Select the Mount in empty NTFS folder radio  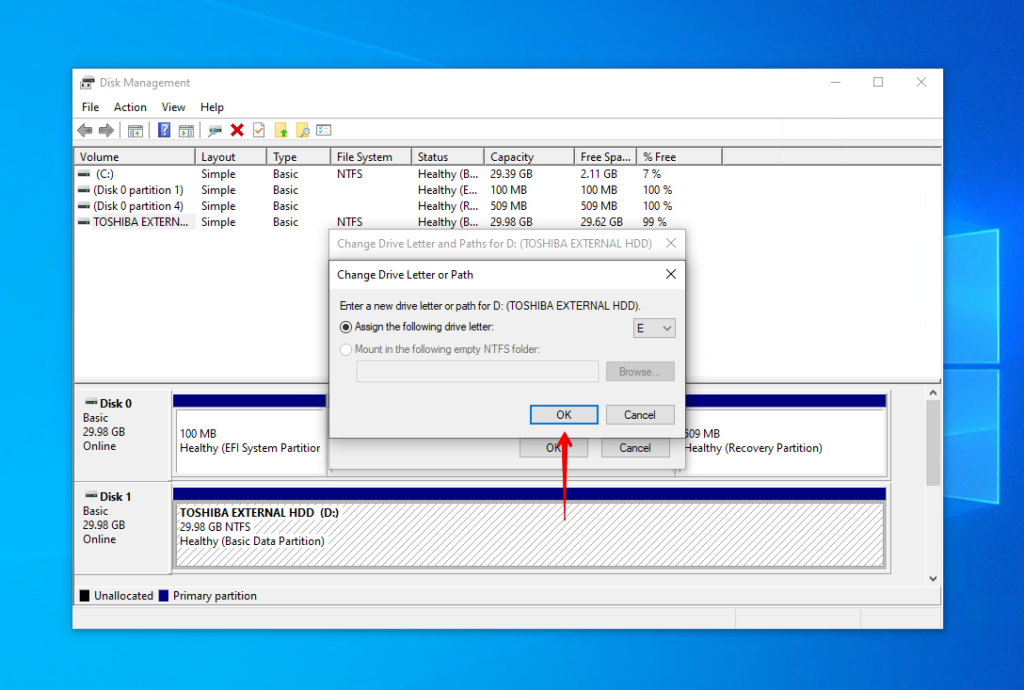tap(345, 349)
